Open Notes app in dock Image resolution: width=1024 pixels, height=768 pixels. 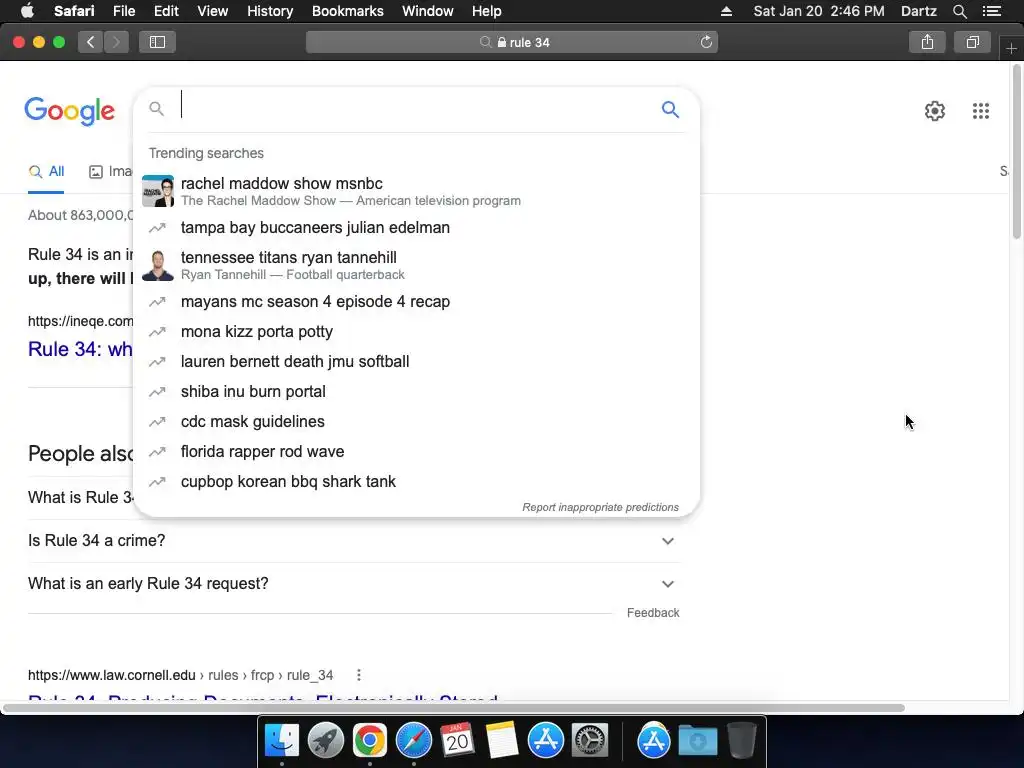click(x=502, y=741)
